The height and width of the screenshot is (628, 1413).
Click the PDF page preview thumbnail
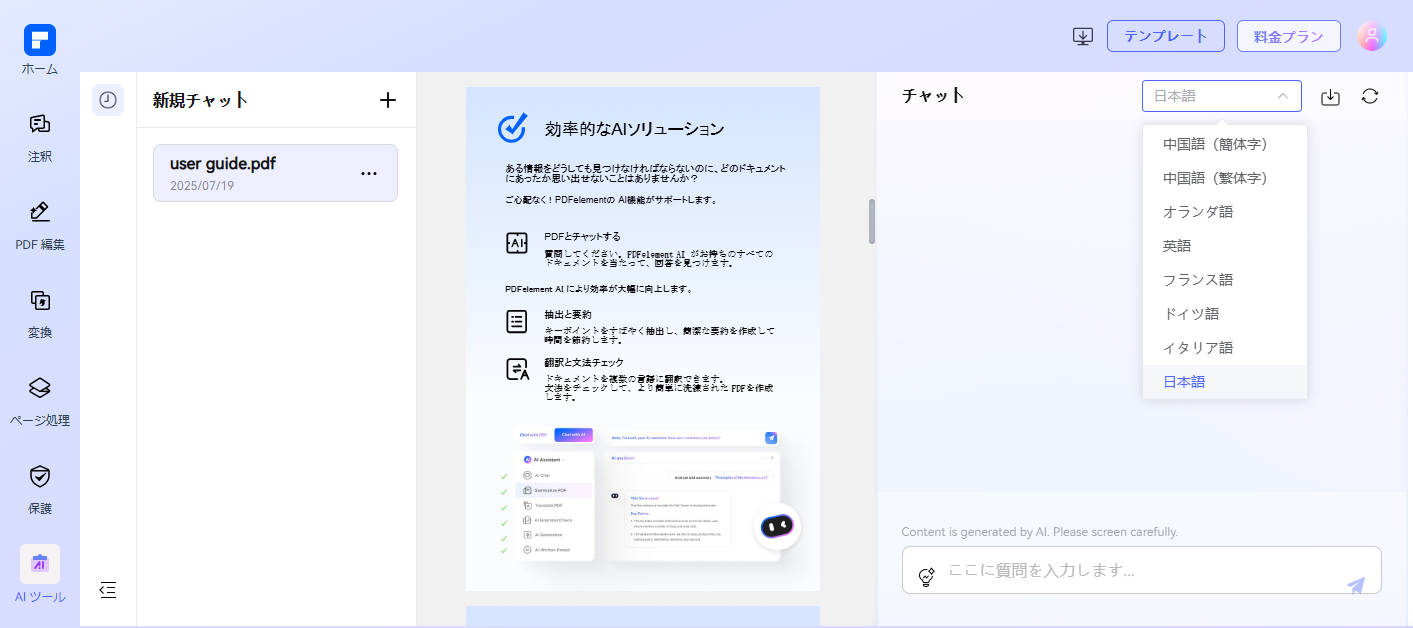point(643,338)
